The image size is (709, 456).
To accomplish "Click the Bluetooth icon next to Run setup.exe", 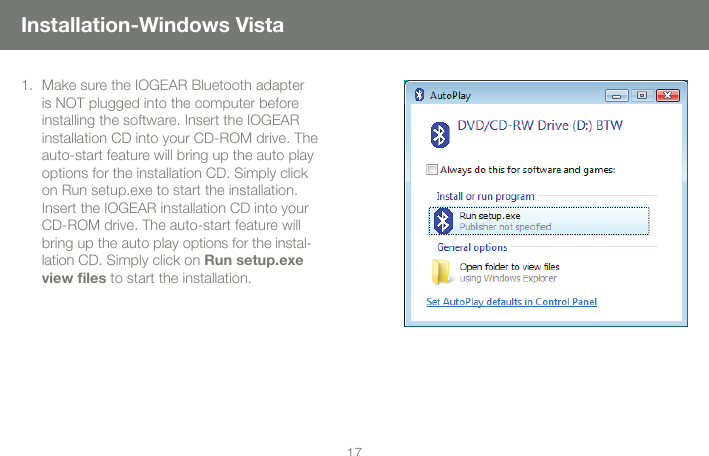I will tap(443, 221).
